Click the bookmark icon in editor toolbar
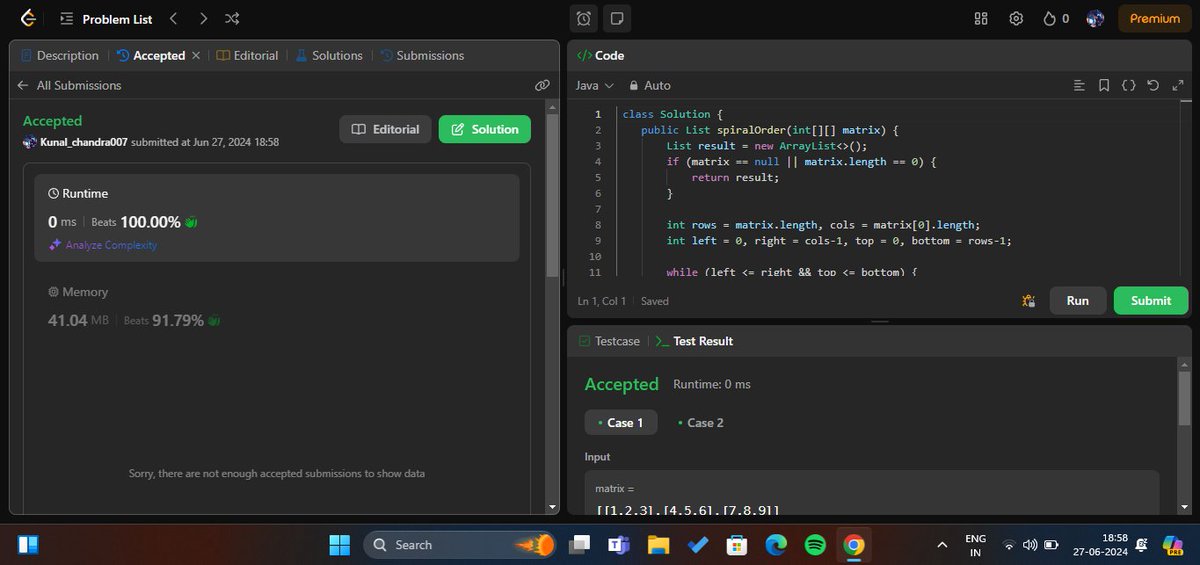1200x565 pixels. (1104, 86)
